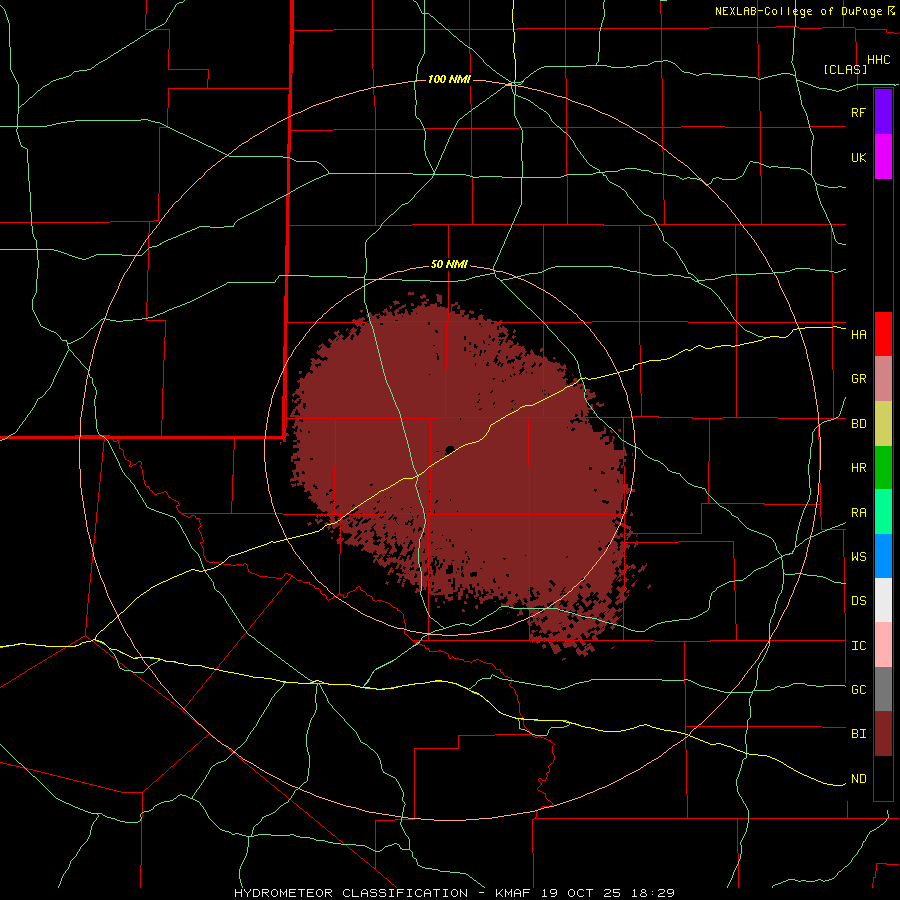Click the HR green legend swatch
This screenshot has height=900, width=900.
click(x=883, y=468)
